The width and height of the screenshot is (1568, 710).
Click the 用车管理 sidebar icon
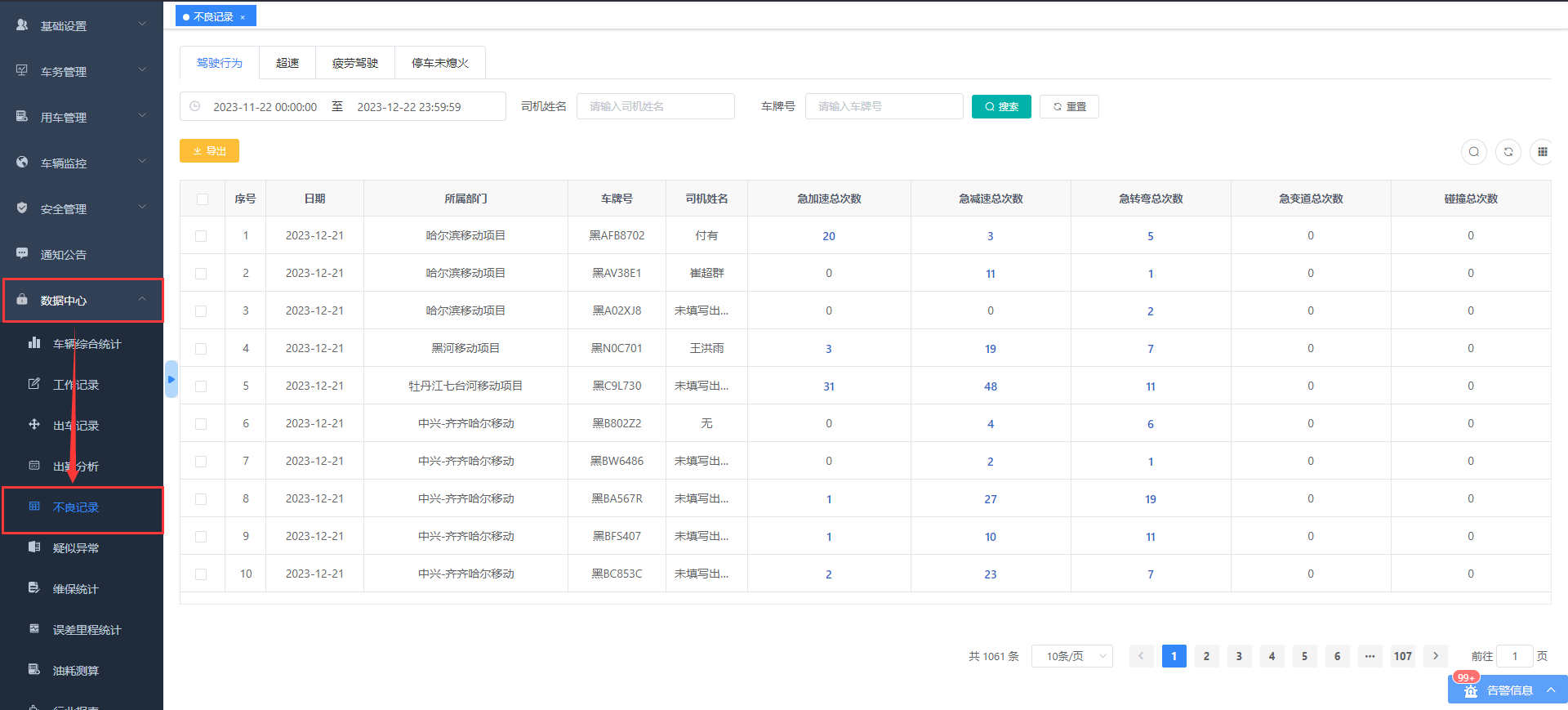(22, 117)
